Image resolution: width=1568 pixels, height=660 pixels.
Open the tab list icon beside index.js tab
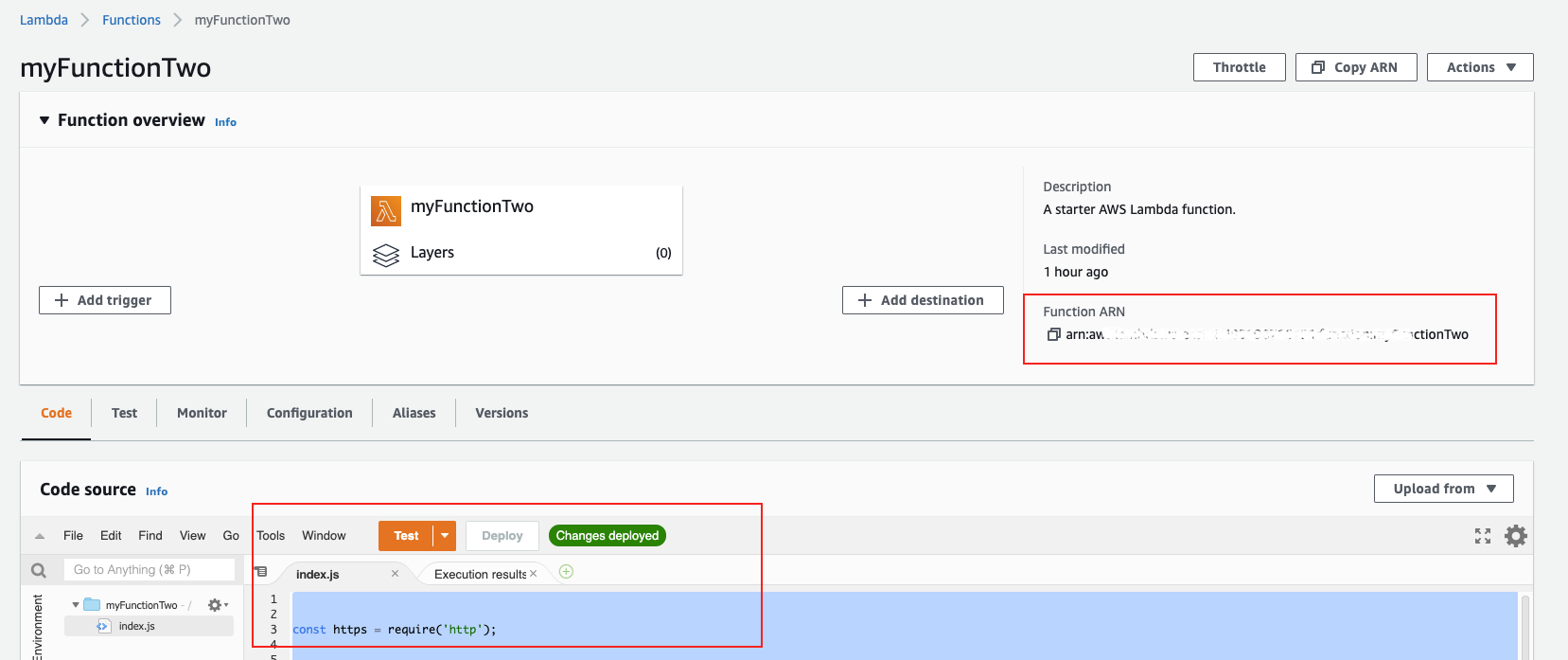[x=261, y=572]
